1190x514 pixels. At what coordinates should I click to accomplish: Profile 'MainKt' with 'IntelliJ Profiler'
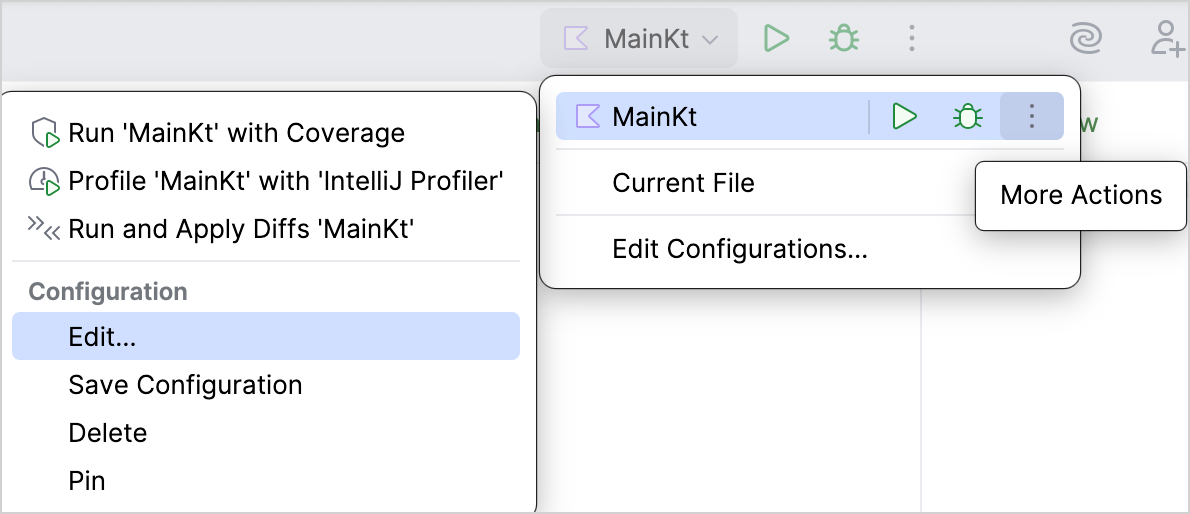(x=266, y=181)
